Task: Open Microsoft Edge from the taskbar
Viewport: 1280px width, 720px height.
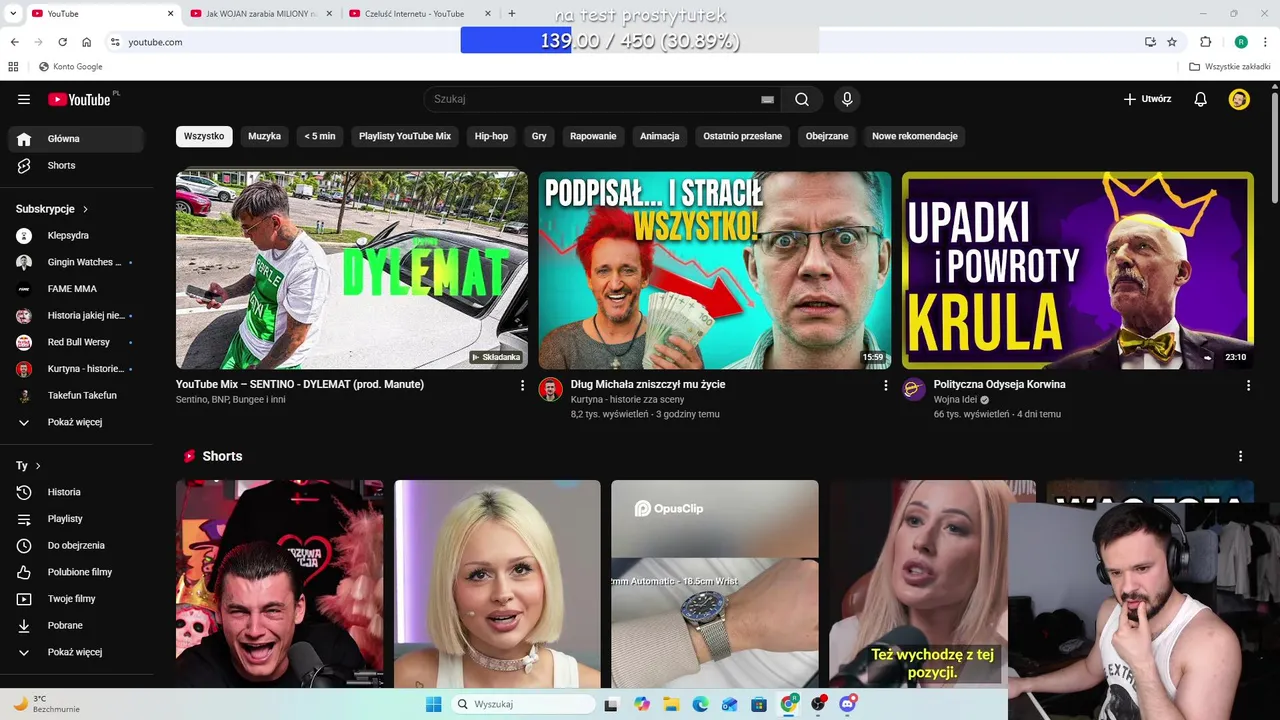Action: pyautogui.click(x=700, y=704)
